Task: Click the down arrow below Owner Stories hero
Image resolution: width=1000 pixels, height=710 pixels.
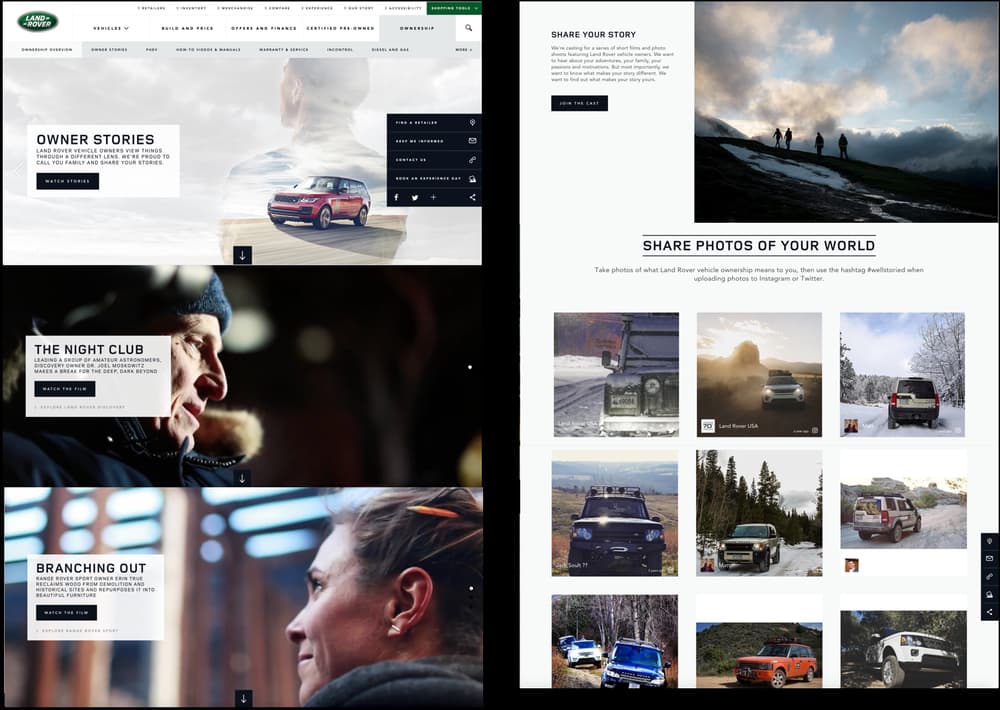Action: 242,255
